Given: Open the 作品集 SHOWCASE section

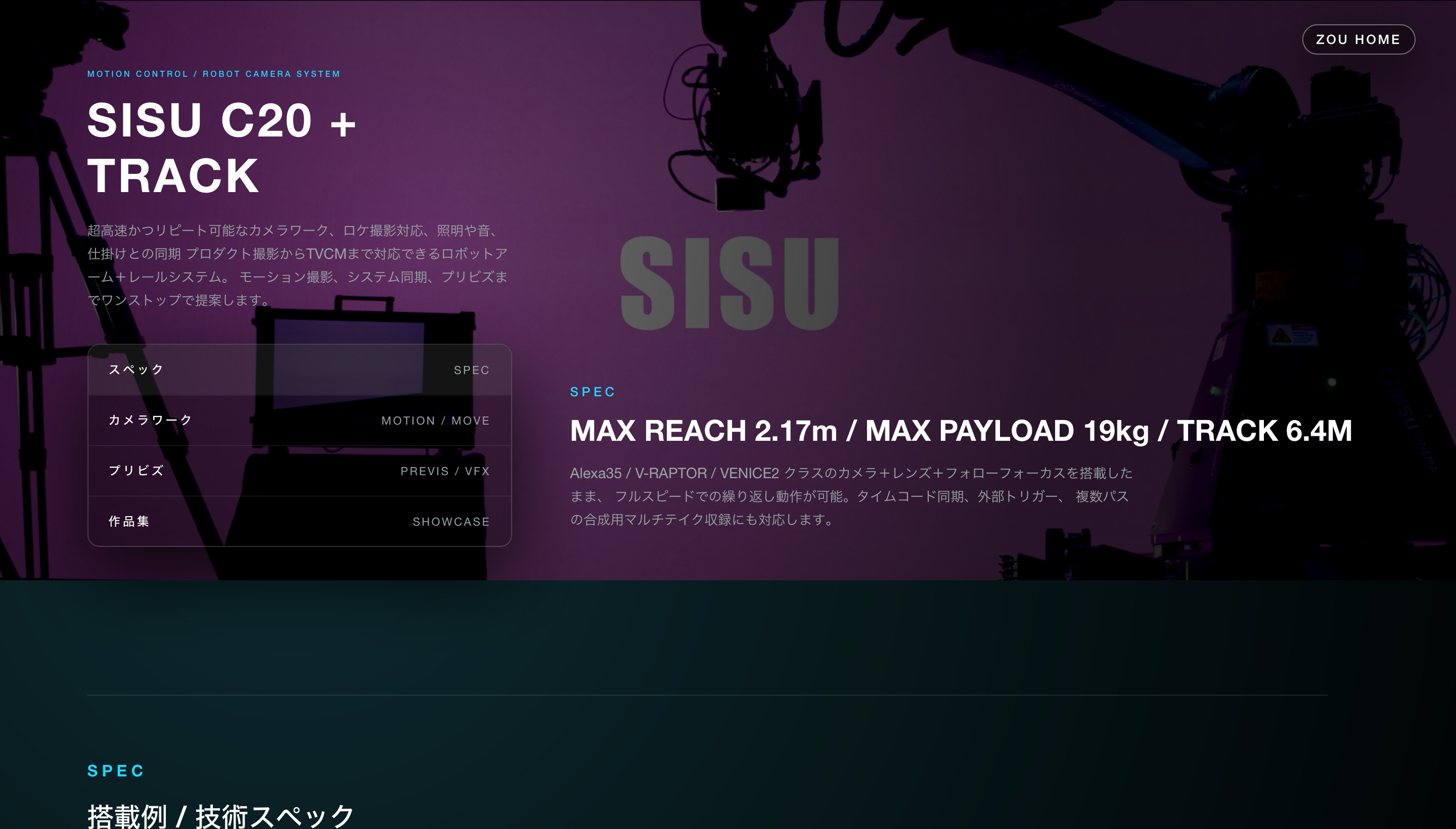Looking at the screenshot, I should coord(299,521).
